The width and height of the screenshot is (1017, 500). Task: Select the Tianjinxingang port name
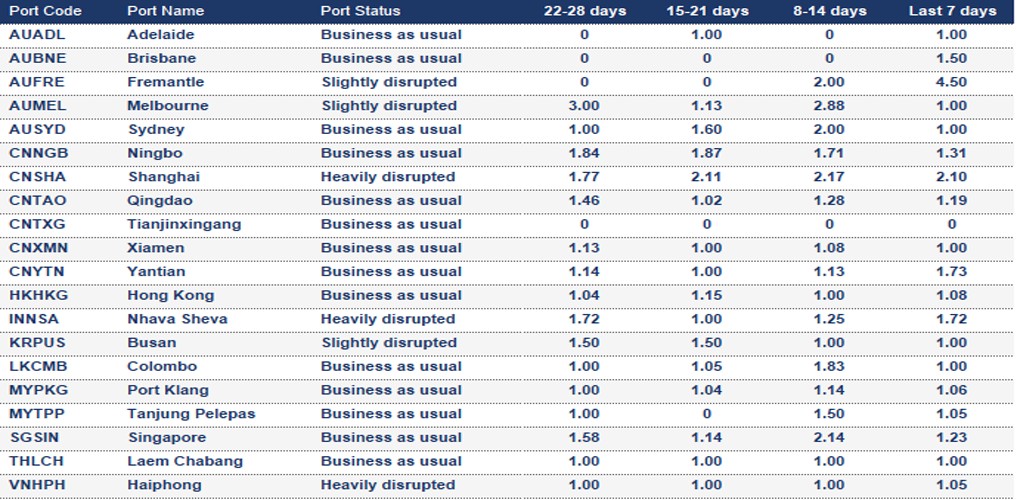click(x=184, y=224)
